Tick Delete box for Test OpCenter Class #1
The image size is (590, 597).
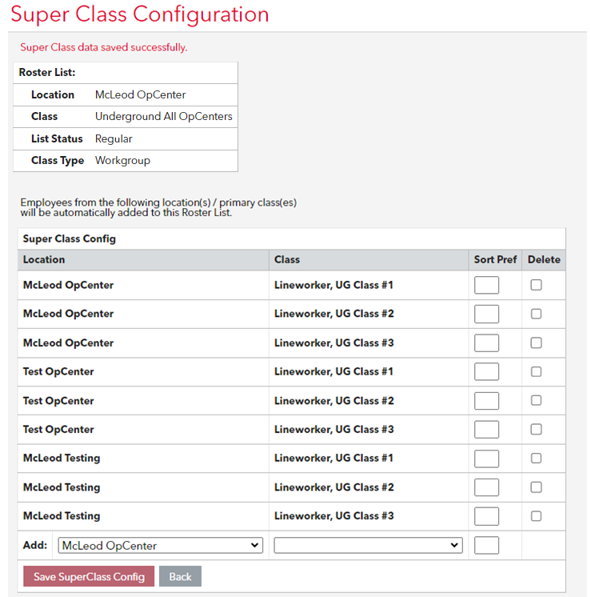click(536, 372)
